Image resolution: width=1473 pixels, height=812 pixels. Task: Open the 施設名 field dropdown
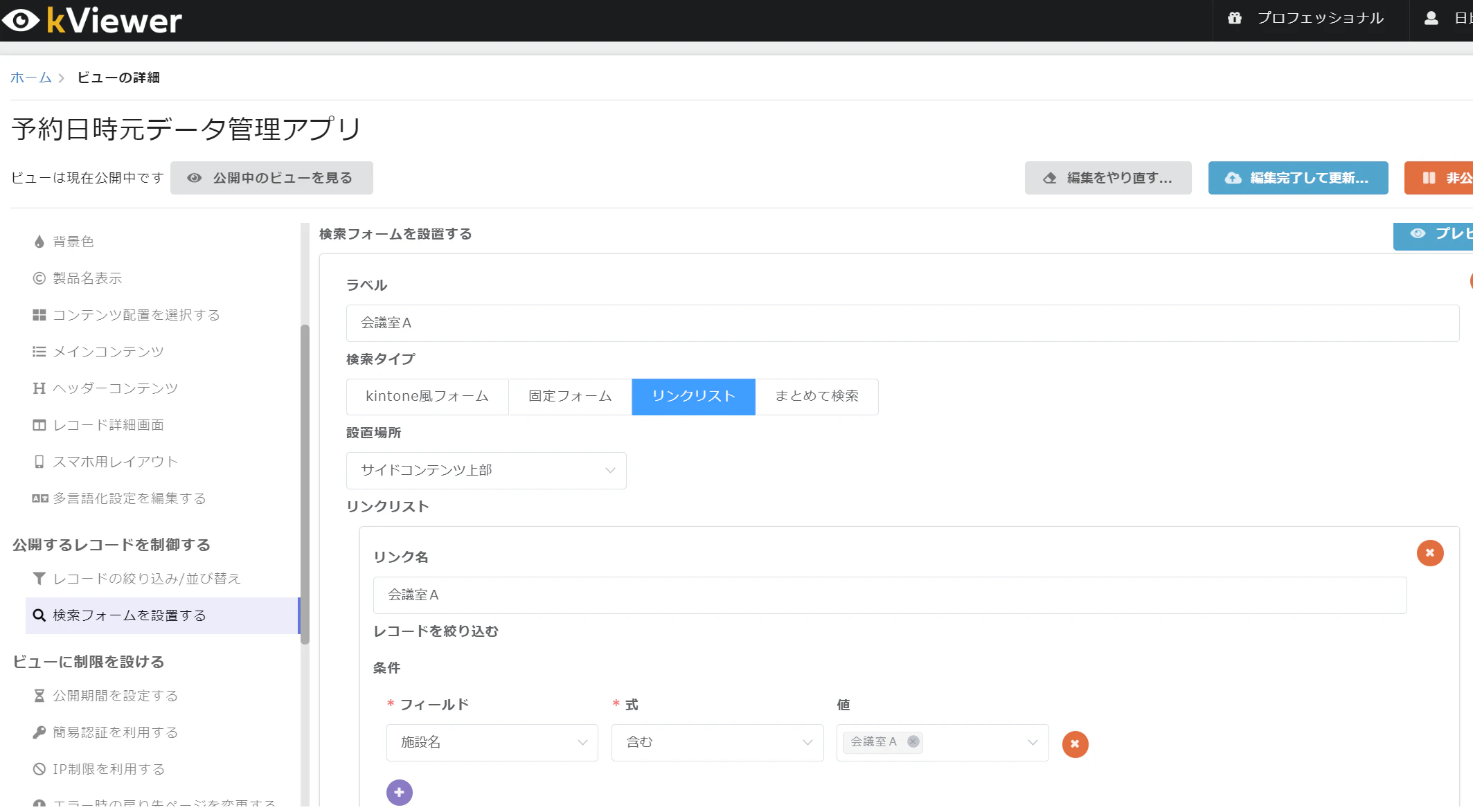click(x=492, y=743)
